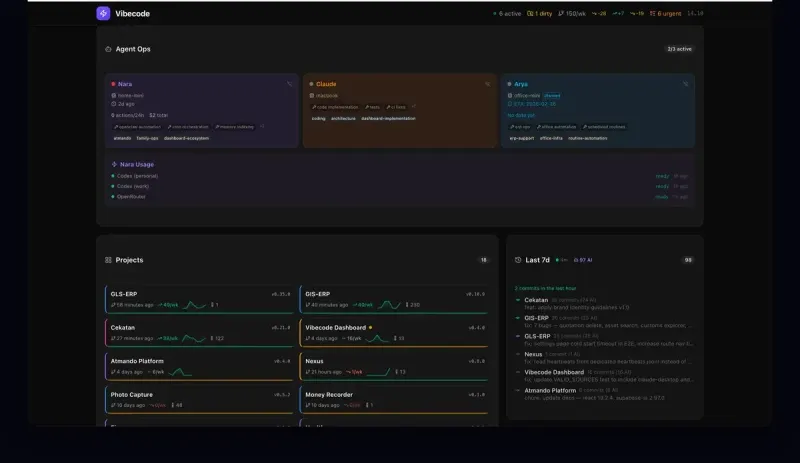The image size is (800, 463).
Task: Click the 'dashboard-ecosystem' tag on Nara card
Action: pyautogui.click(x=186, y=138)
